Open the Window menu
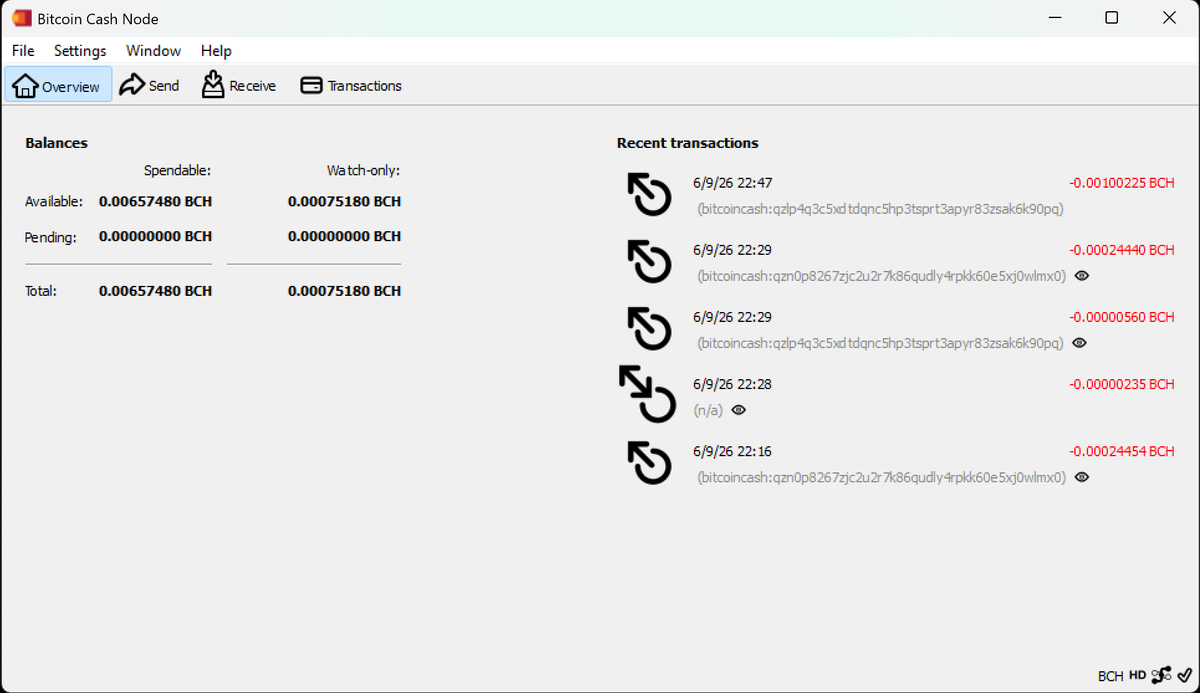 click(x=153, y=51)
